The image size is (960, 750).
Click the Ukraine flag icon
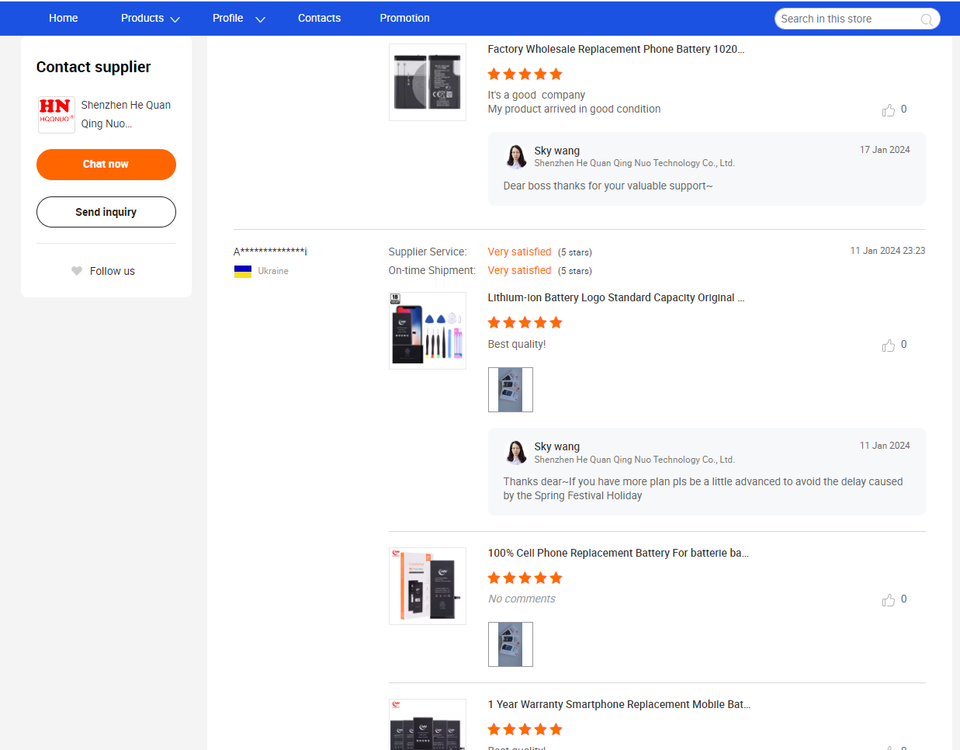pyautogui.click(x=243, y=271)
